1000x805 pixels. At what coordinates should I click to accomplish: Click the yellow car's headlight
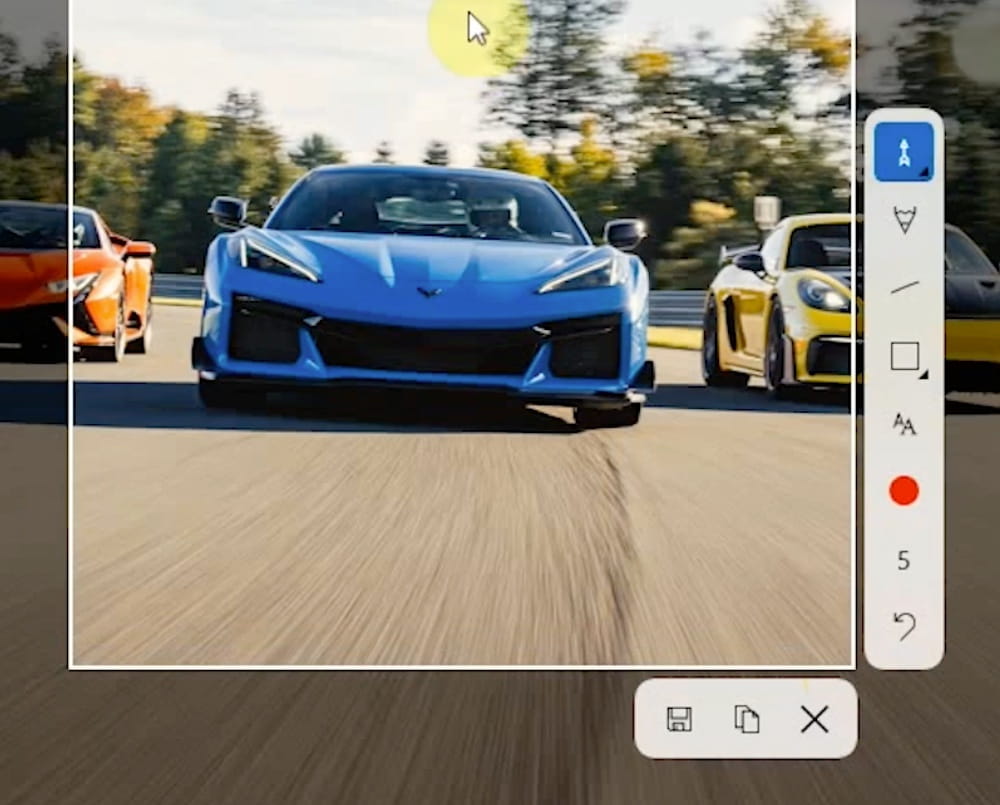[x=824, y=294]
